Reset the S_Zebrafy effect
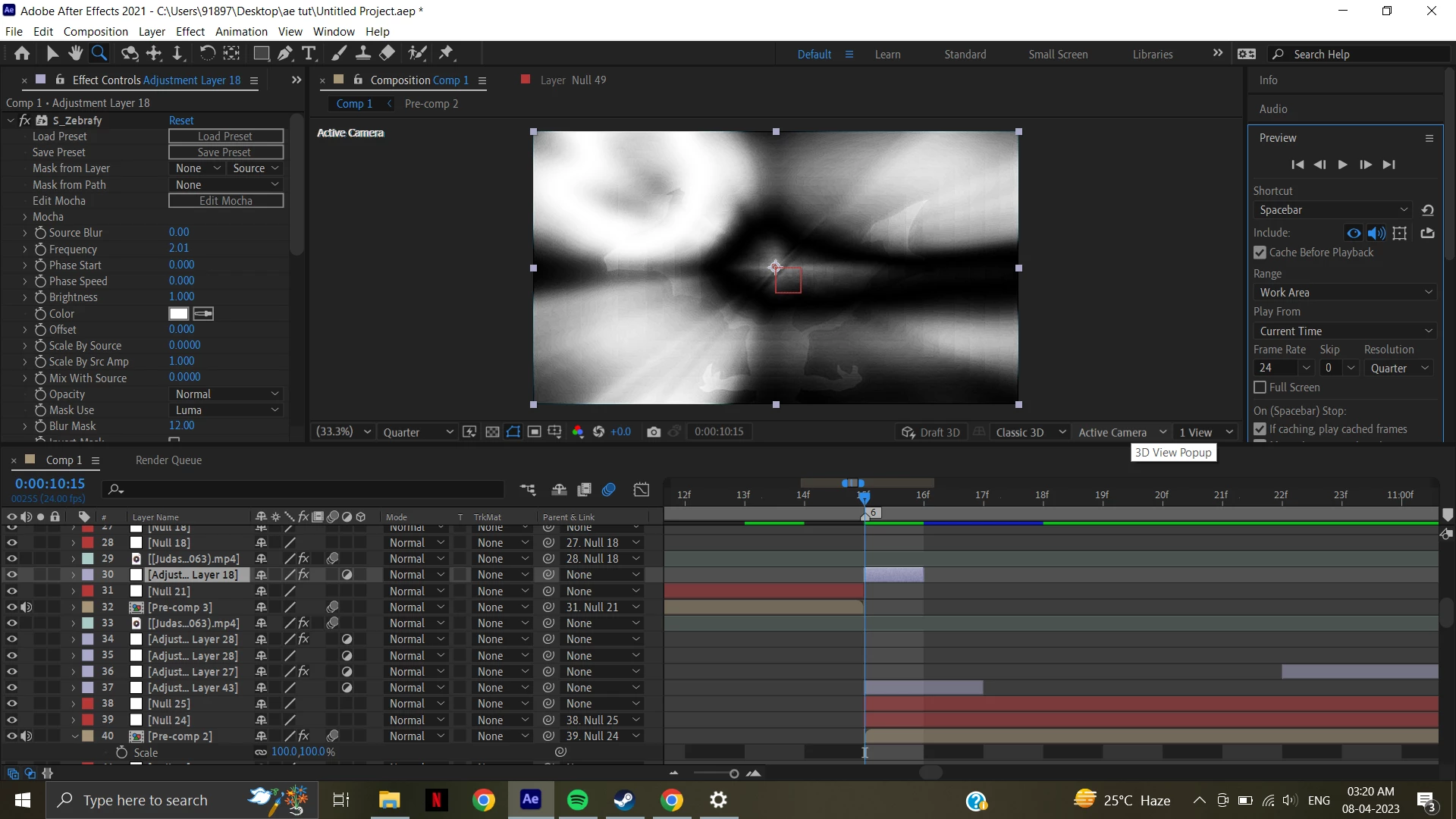Image resolution: width=1456 pixels, height=819 pixels. pos(181,121)
